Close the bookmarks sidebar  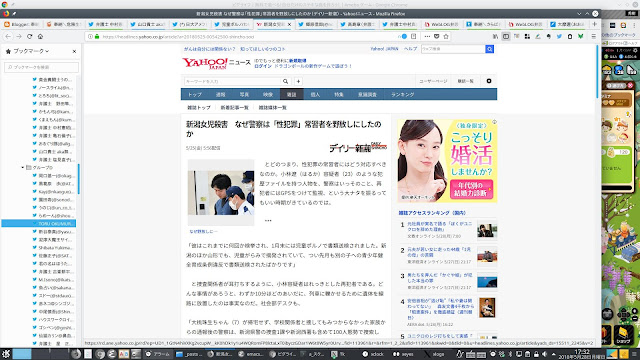coord(74,51)
